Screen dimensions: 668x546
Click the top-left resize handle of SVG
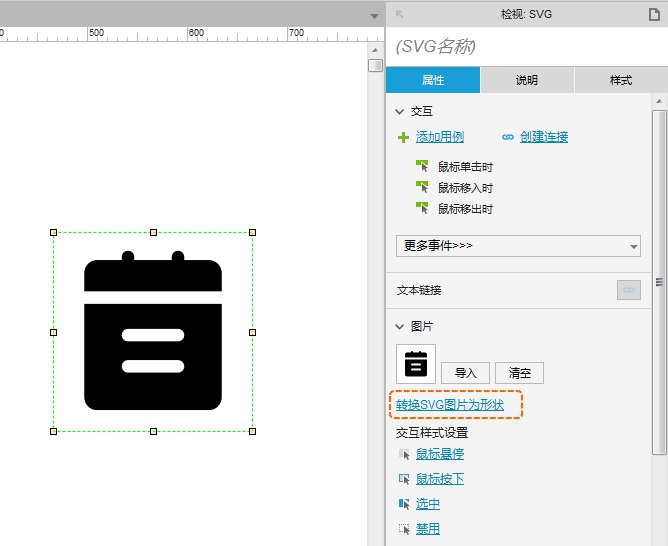53,232
